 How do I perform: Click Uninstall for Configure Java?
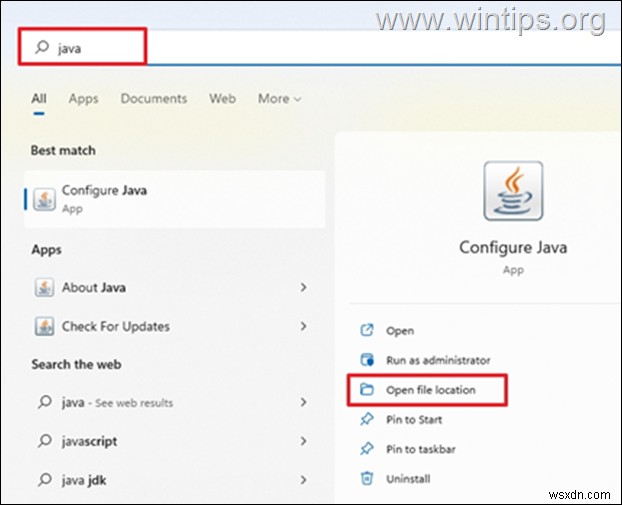[408, 479]
